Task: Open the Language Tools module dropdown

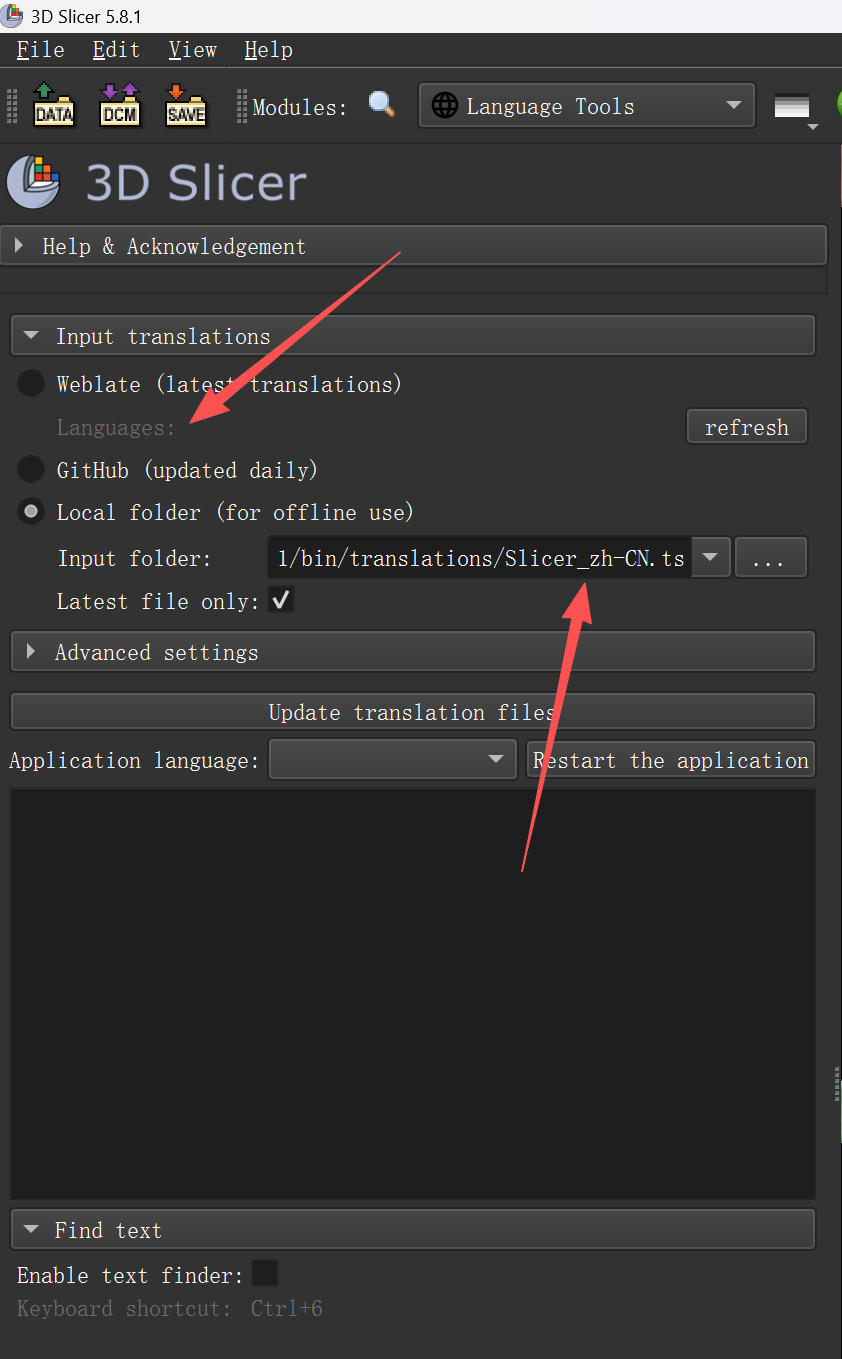Action: tap(586, 106)
